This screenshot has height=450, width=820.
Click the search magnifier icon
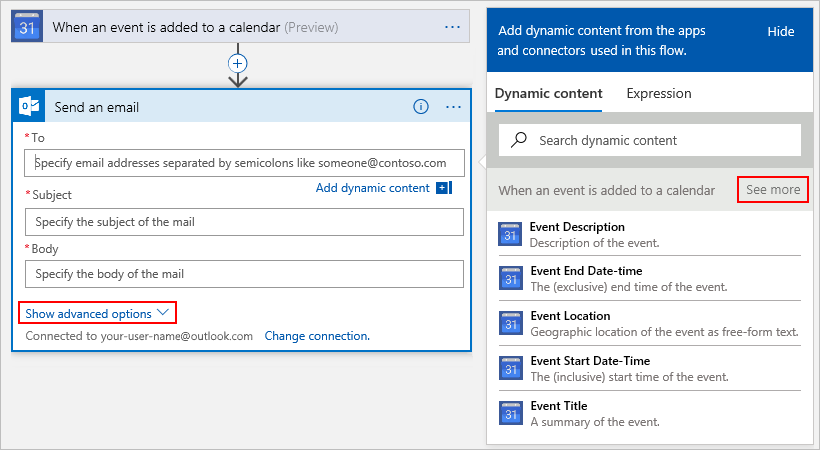tap(518, 140)
